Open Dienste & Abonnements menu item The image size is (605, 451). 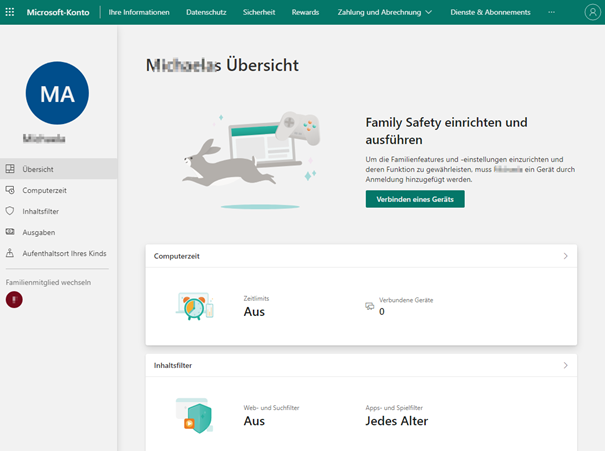490,12
